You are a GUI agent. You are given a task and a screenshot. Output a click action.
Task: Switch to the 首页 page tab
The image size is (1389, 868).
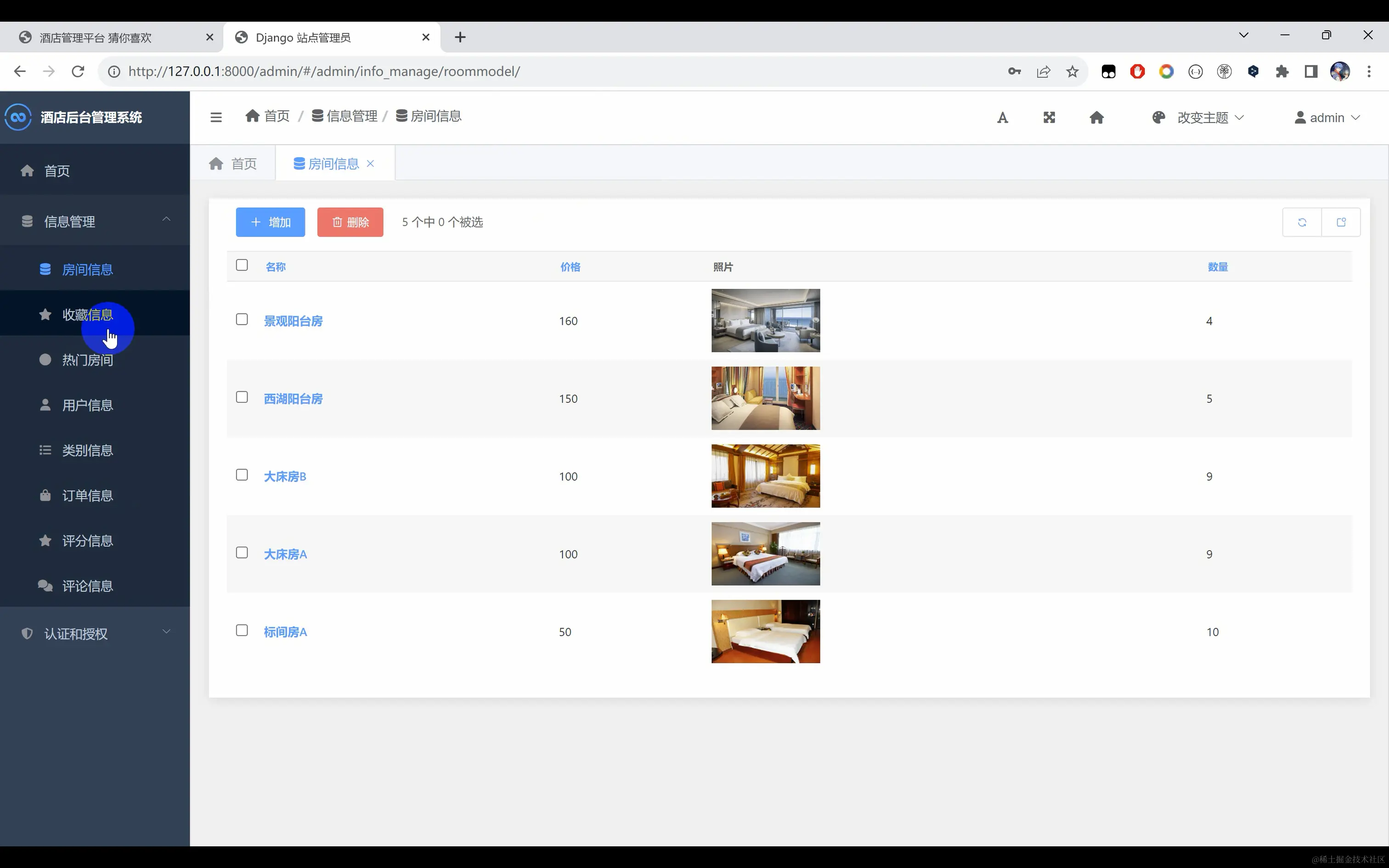click(x=233, y=163)
